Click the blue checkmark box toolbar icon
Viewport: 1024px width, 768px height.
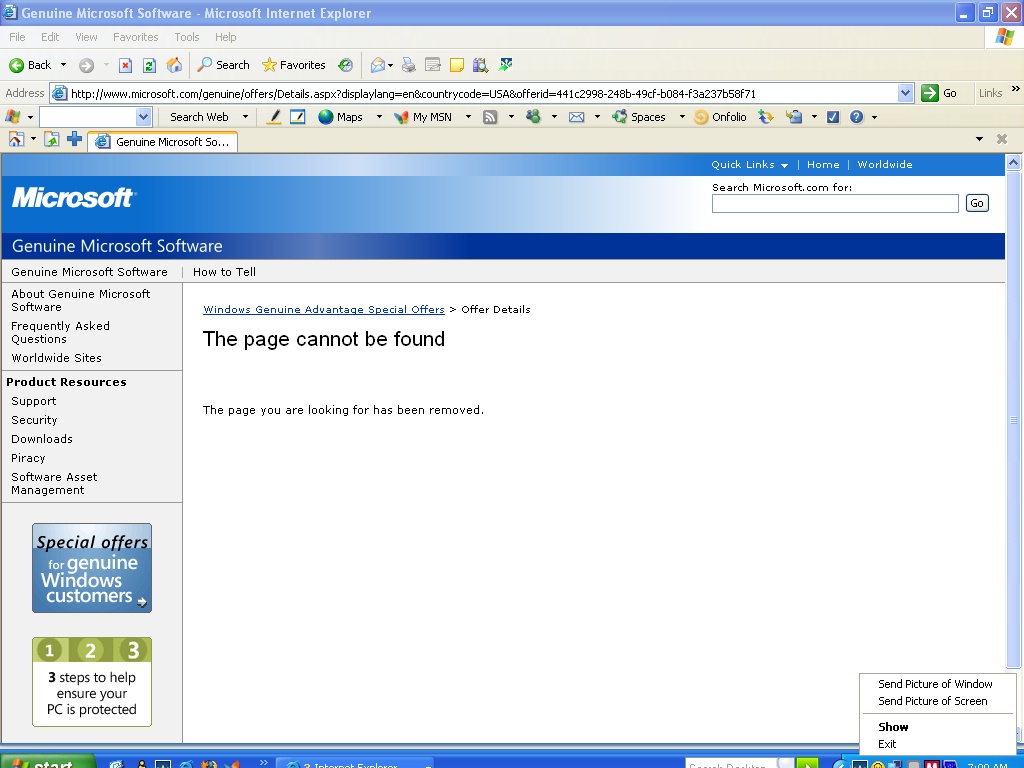833,117
